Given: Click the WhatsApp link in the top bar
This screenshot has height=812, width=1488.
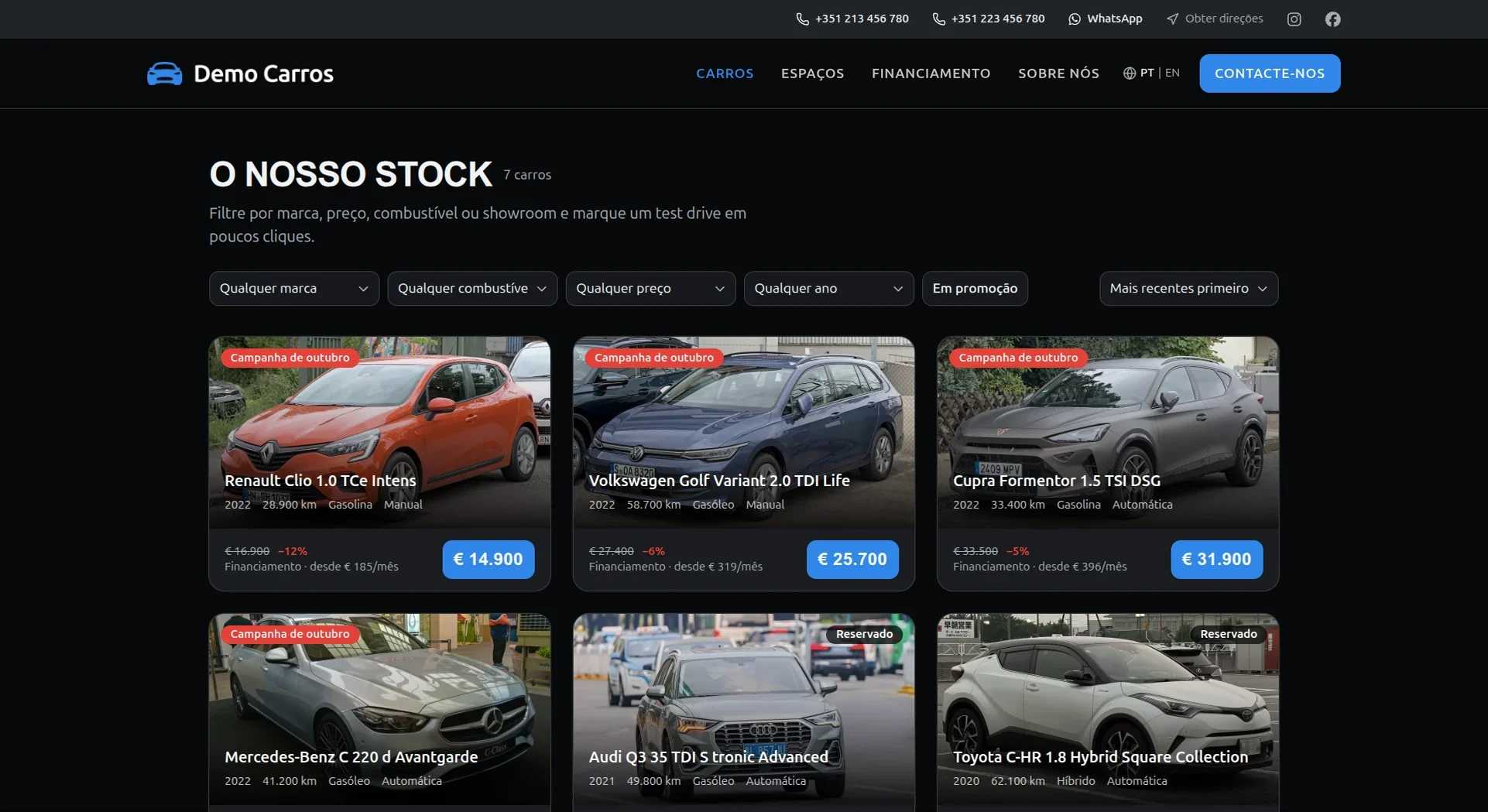Looking at the screenshot, I should [x=1105, y=19].
